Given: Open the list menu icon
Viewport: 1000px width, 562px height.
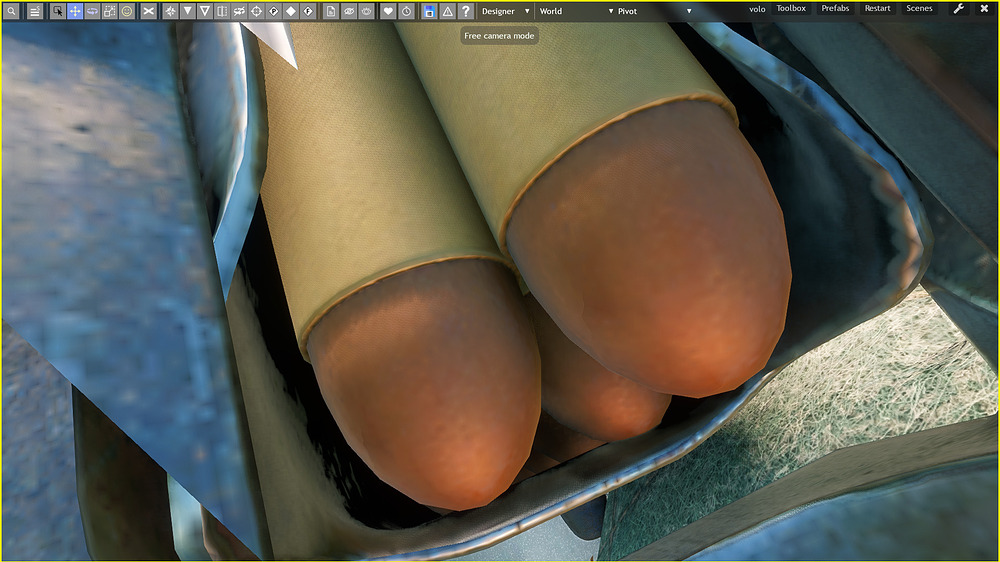Looking at the screenshot, I should coord(35,11).
